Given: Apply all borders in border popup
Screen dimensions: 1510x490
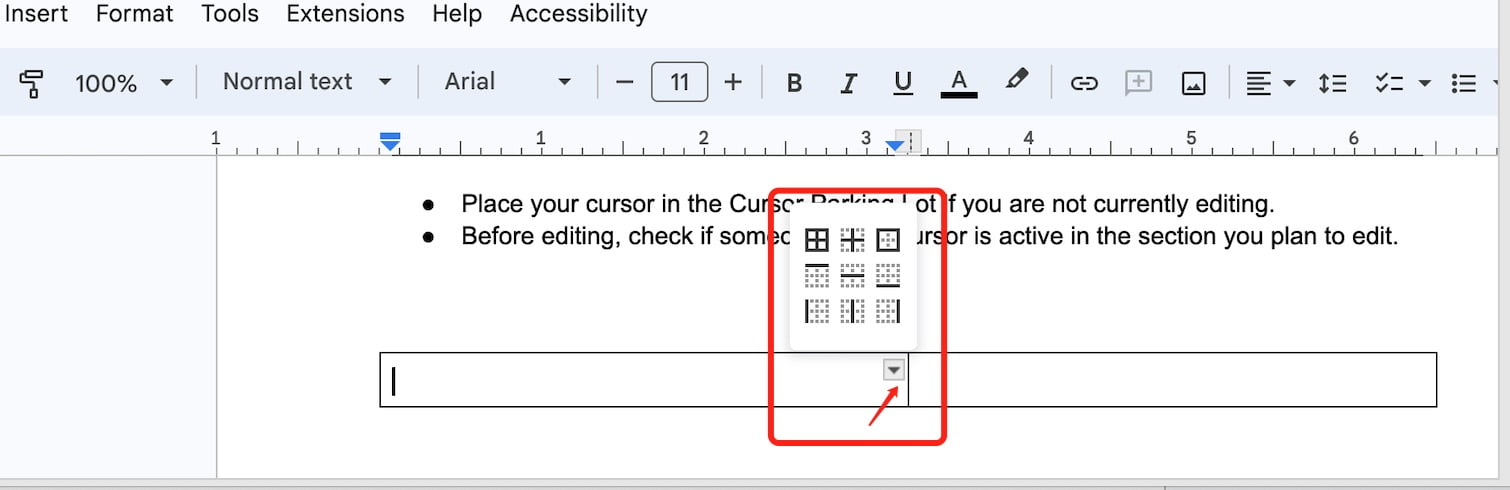Looking at the screenshot, I should [817, 240].
